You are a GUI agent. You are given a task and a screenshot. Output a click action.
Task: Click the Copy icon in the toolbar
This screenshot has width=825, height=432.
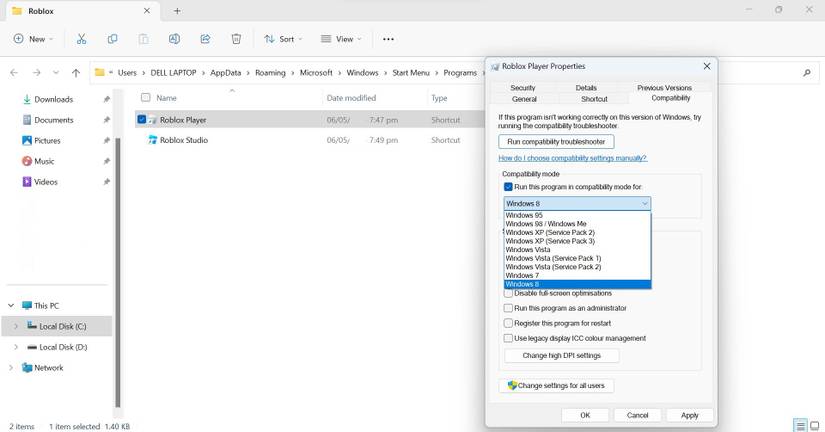click(x=112, y=39)
